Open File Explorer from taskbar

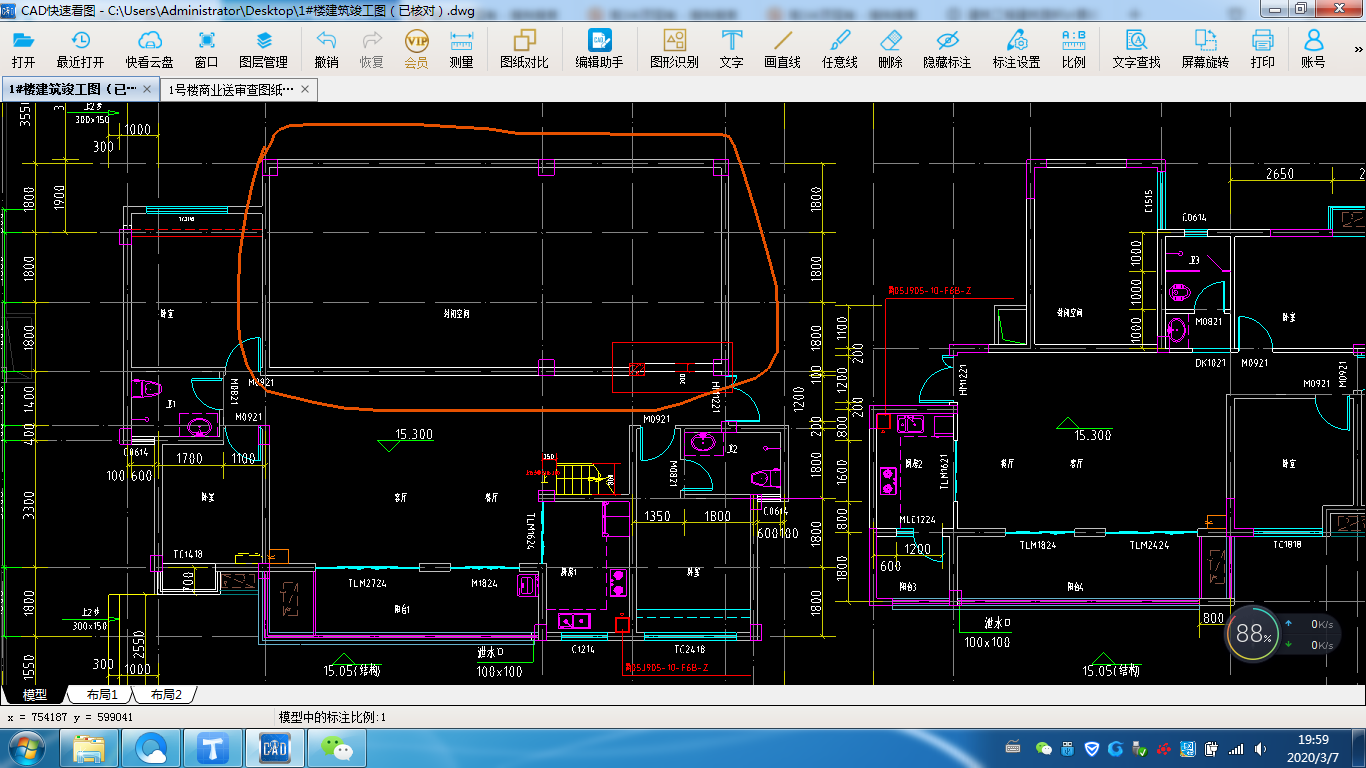tap(90, 747)
